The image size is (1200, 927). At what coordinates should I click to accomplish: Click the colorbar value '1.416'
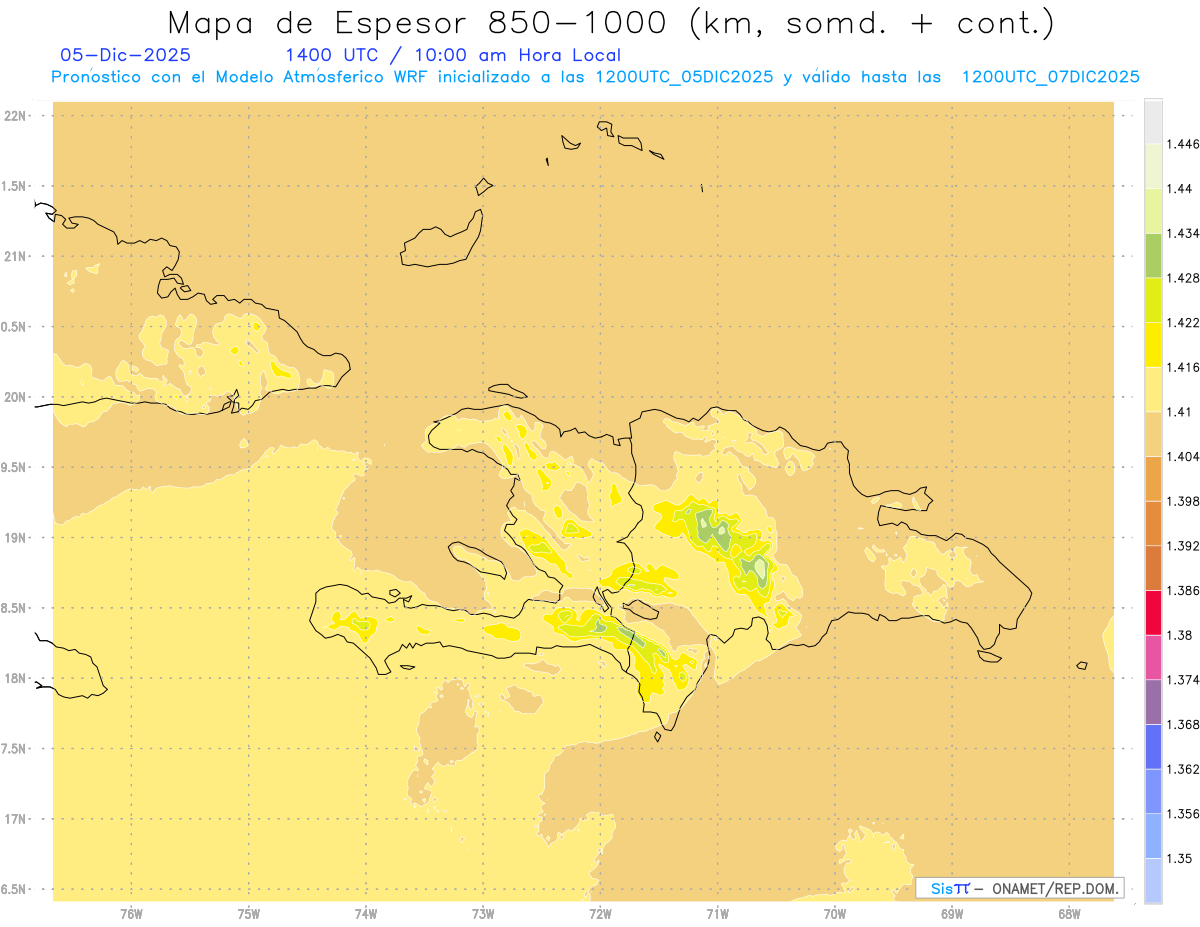(x=1182, y=367)
